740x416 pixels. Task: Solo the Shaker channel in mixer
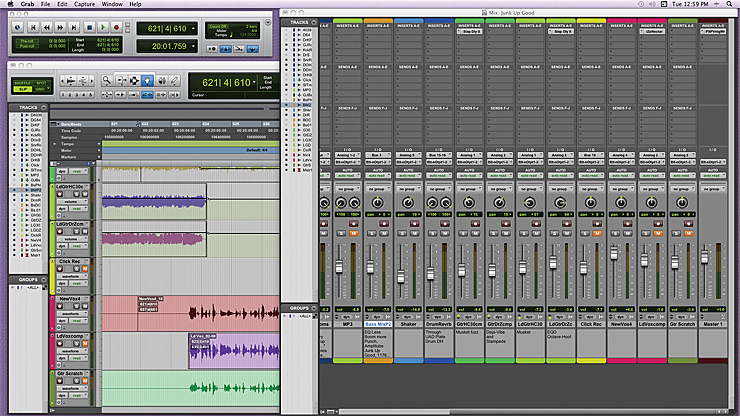click(x=402, y=233)
